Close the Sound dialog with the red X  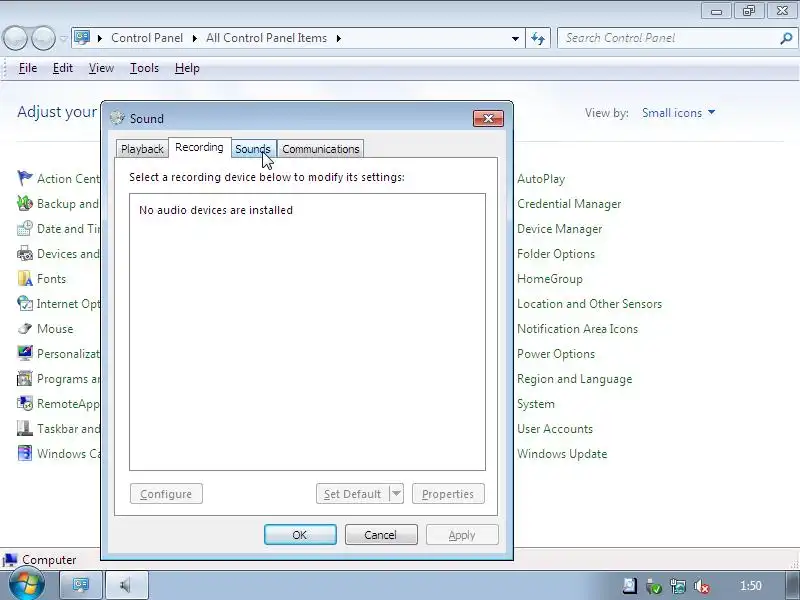(x=488, y=118)
